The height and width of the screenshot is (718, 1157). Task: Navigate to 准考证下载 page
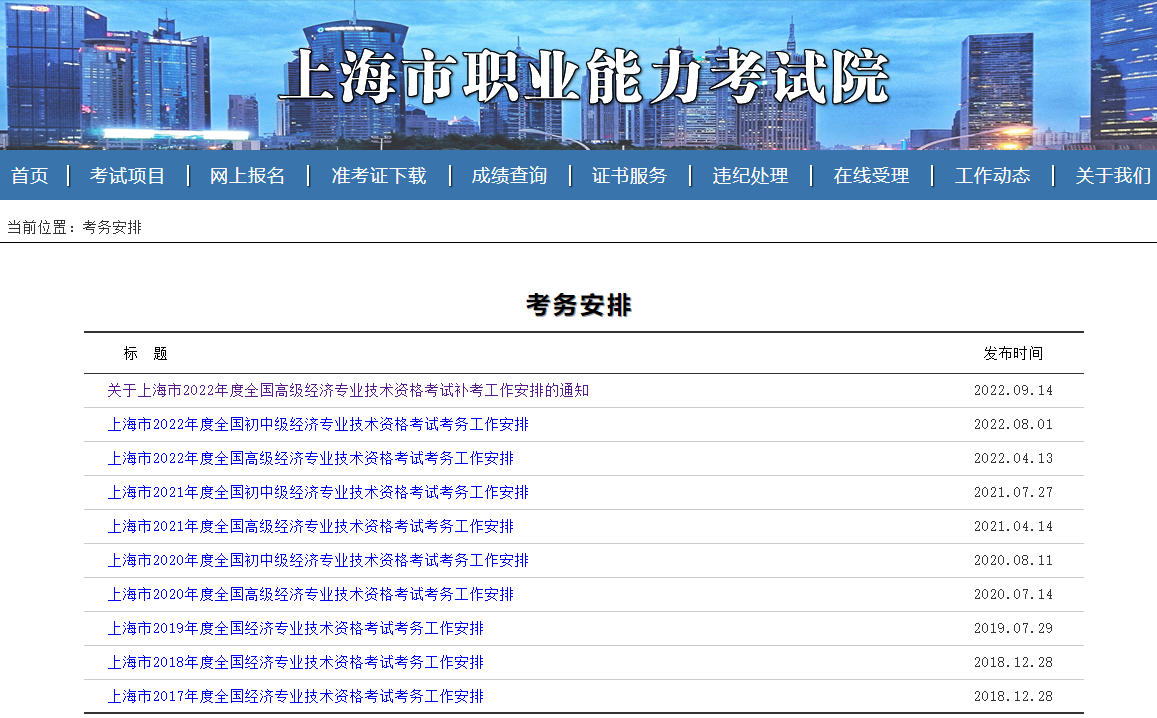[x=377, y=175]
